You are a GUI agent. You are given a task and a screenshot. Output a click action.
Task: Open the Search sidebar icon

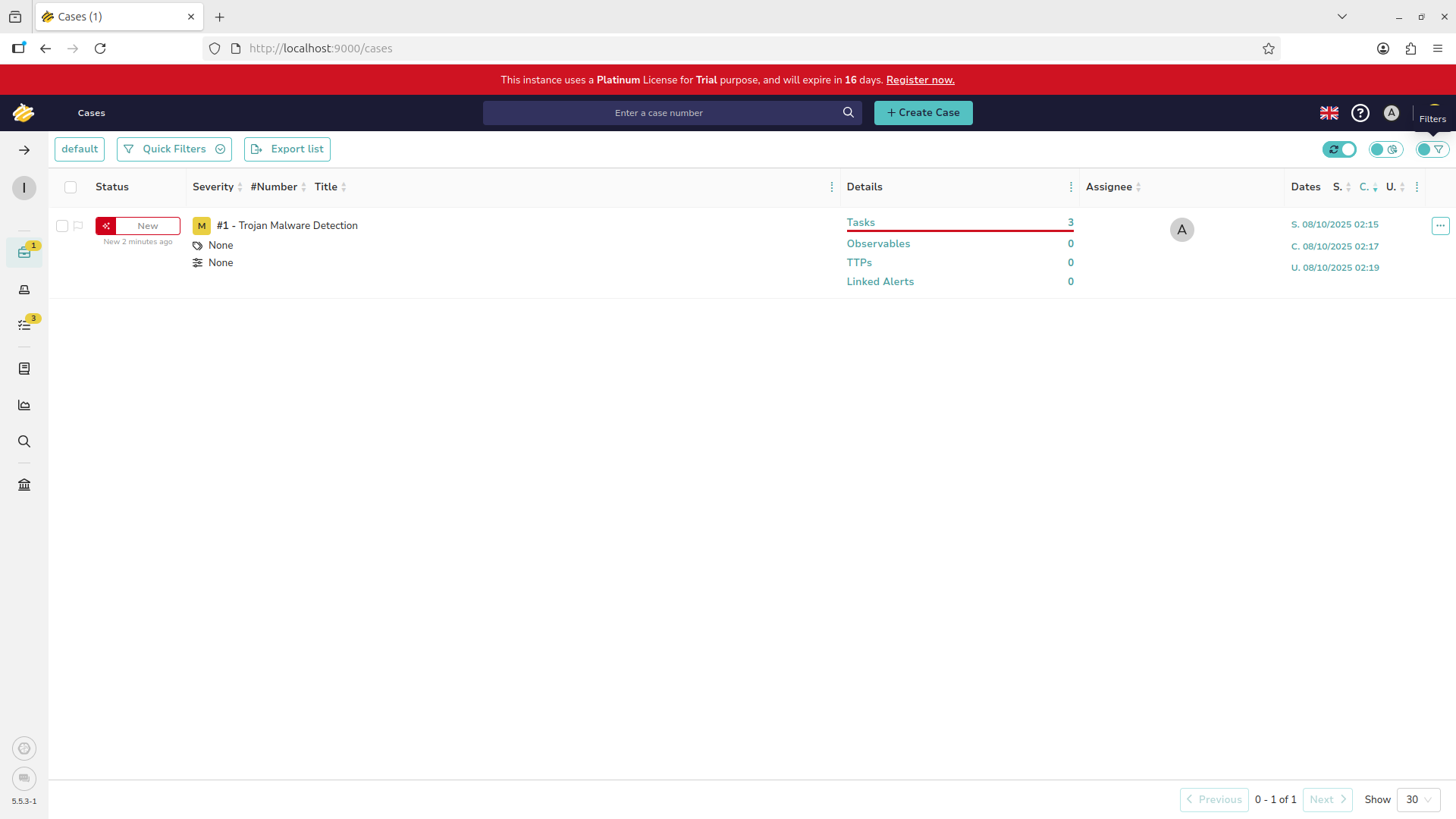(24, 441)
